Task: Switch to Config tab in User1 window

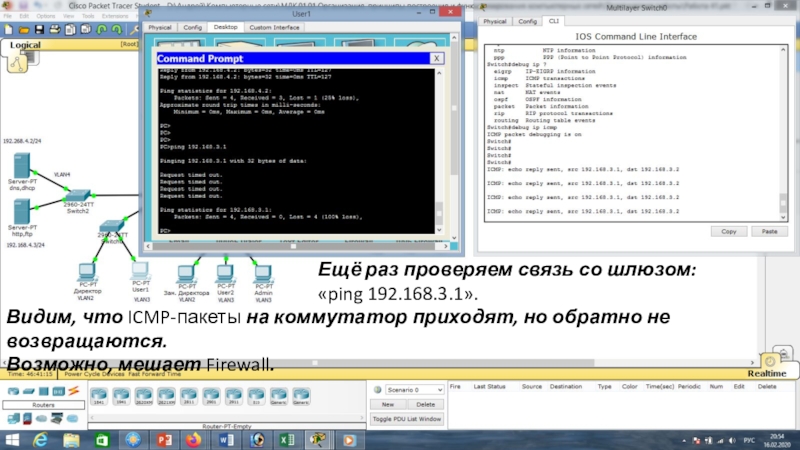Action: 192,28
